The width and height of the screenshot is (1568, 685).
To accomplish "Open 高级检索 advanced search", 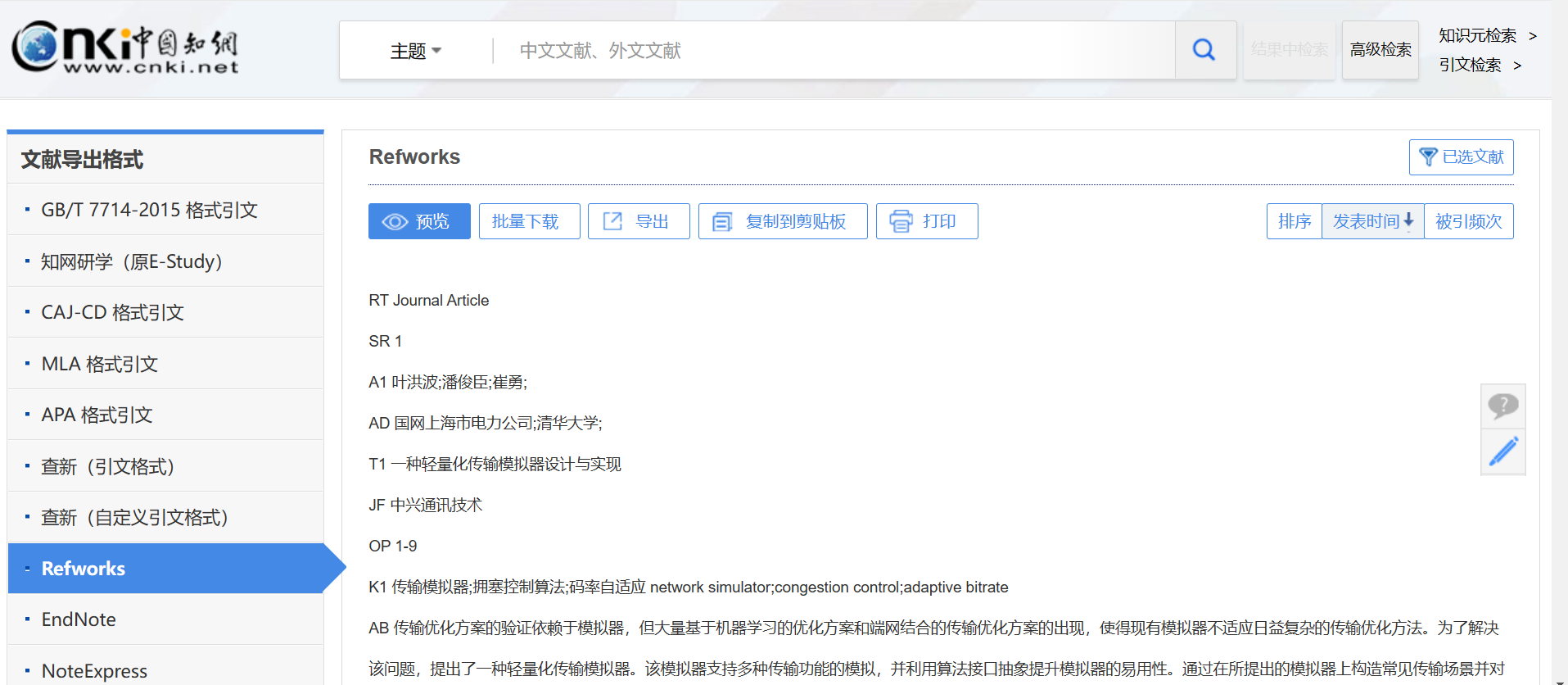I will point(1380,50).
